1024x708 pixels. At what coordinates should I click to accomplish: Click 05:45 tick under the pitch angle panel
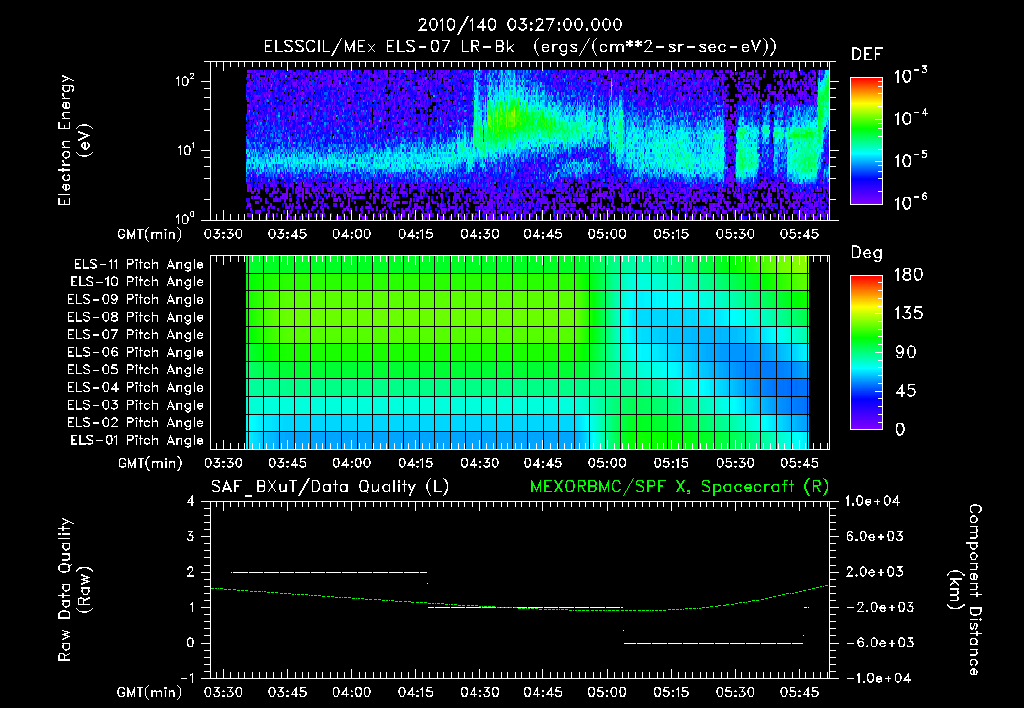coord(799,463)
